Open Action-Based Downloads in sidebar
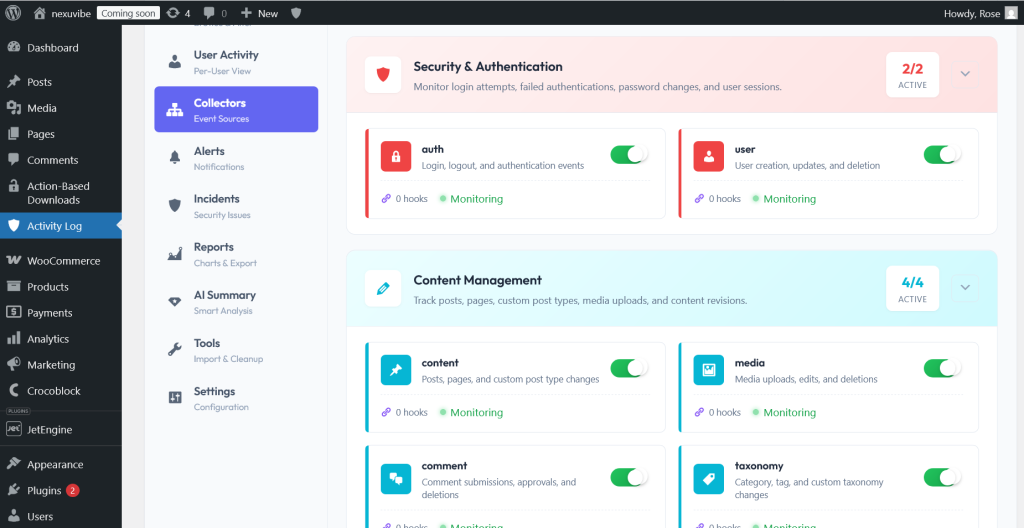Image resolution: width=1024 pixels, height=528 pixels. click(x=61, y=193)
